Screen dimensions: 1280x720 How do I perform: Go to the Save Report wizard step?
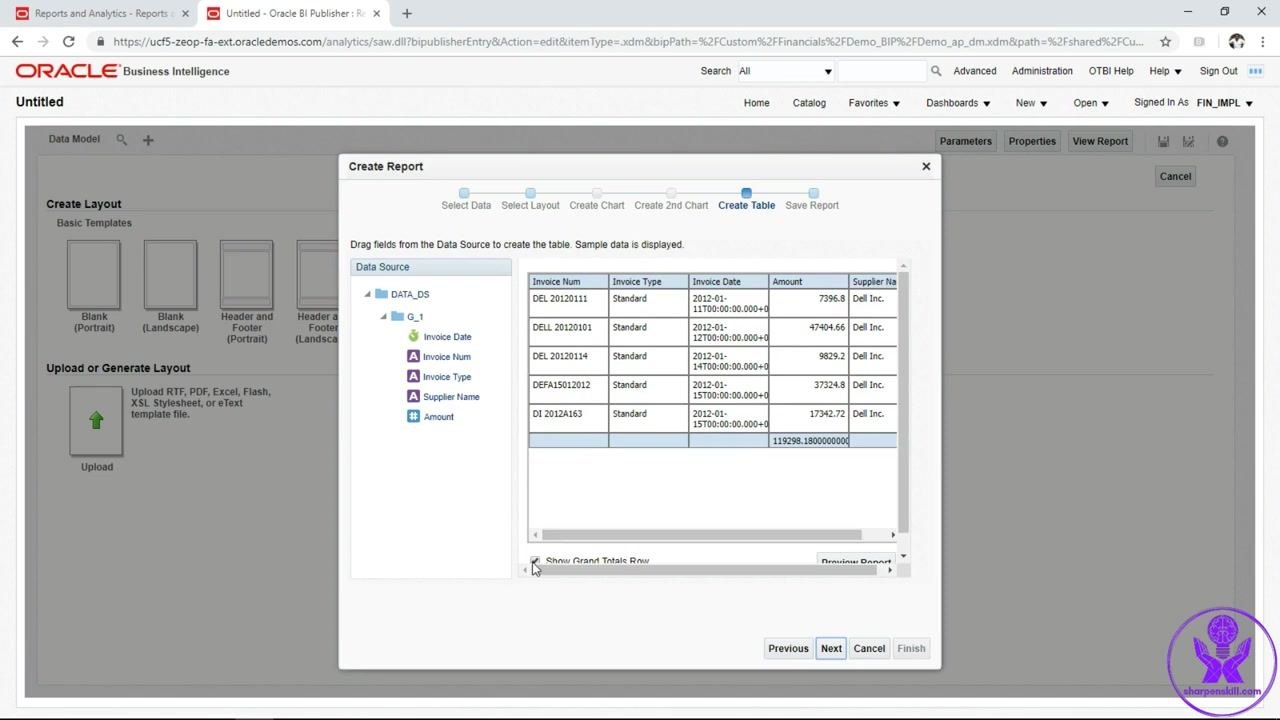[x=812, y=200]
